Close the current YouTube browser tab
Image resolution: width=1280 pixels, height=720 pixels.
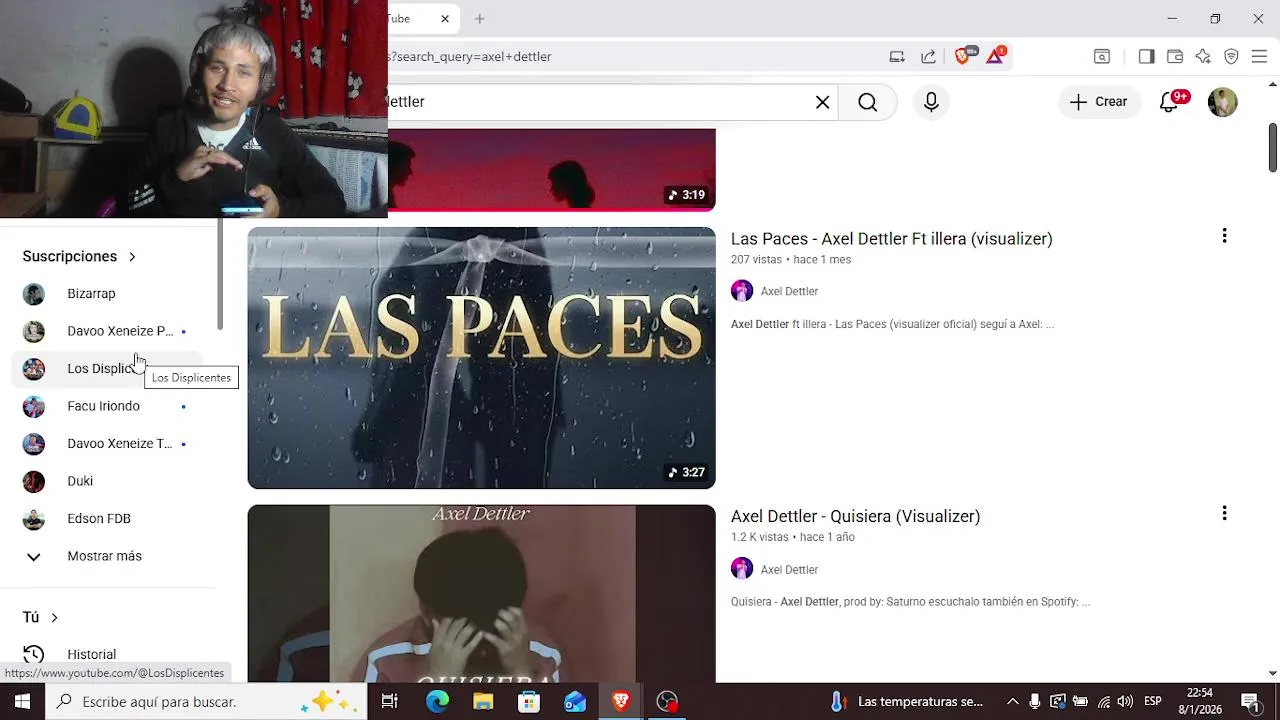pyautogui.click(x=445, y=19)
